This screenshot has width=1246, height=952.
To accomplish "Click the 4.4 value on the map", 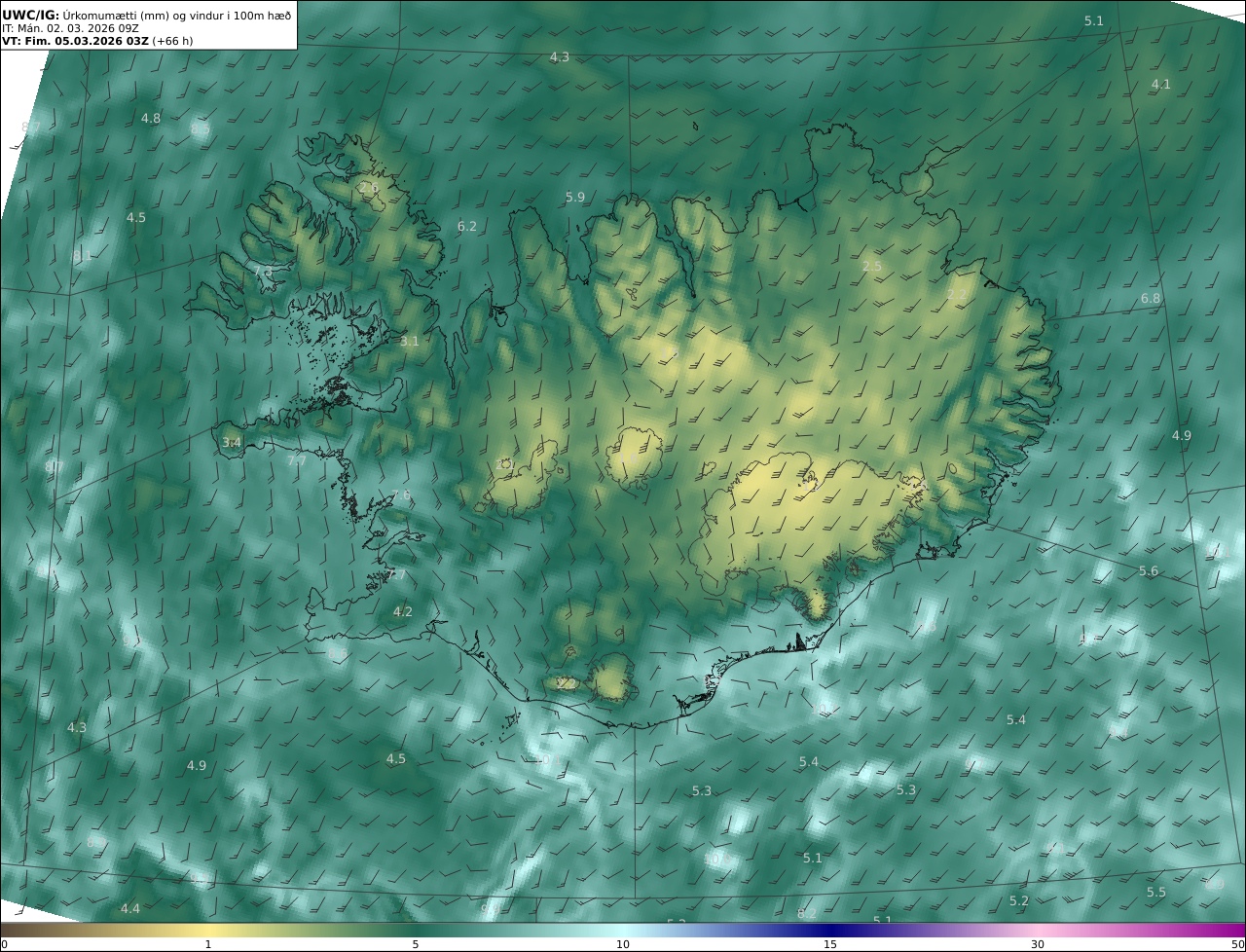I will [x=130, y=909].
